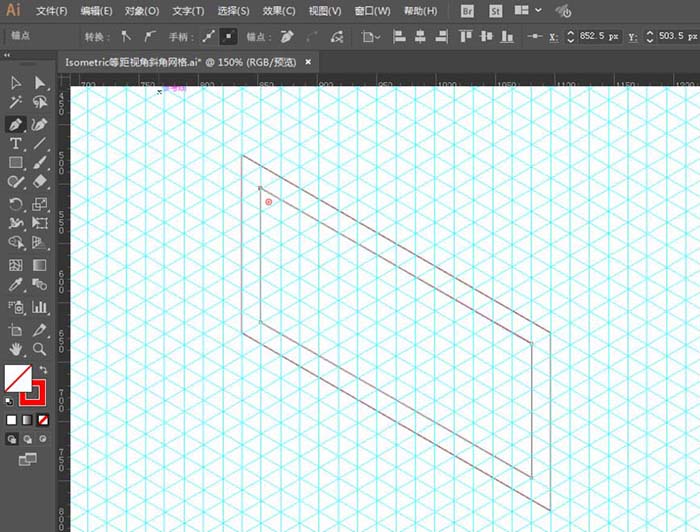This screenshot has height=532, width=700.
Task: Reset to default fill and stroke
Action: click(9, 401)
